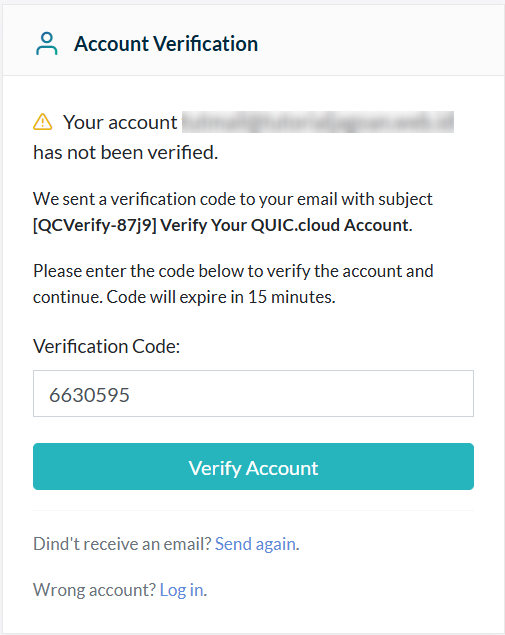Screen dimensions: 505x635
Task: Click the 'Wrong account?' text
Action: click(94, 590)
